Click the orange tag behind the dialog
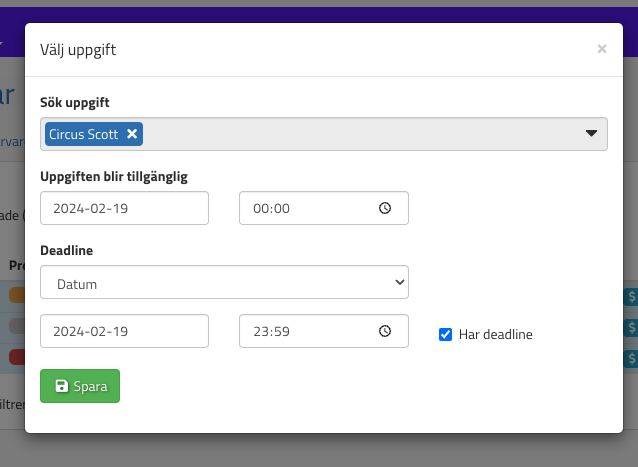 tap(17, 296)
